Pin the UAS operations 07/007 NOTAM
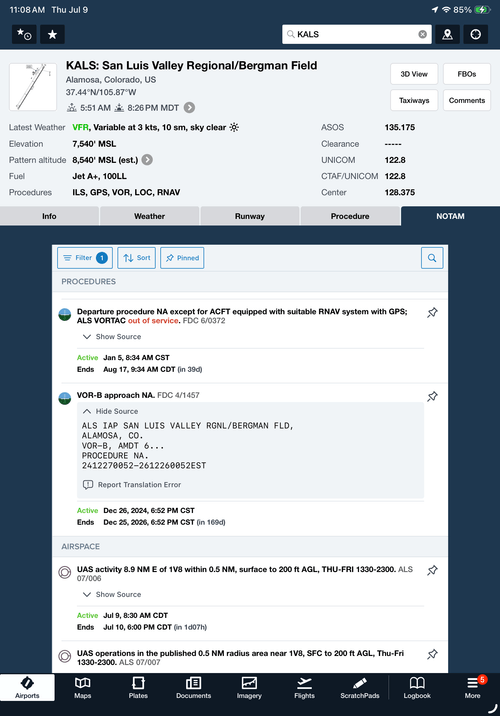Screen dimensions: 500x716 [432, 654]
